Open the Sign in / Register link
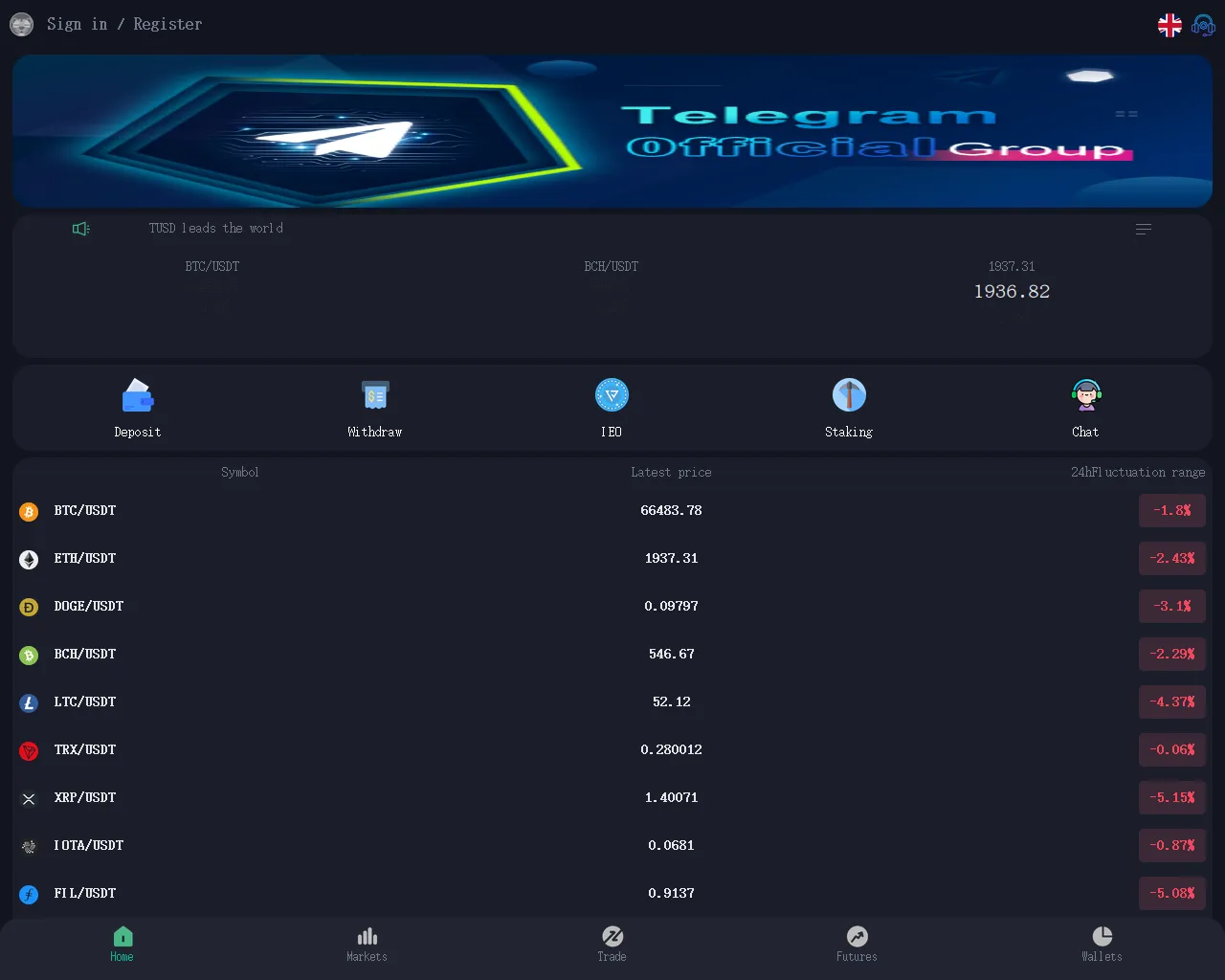The width and height of the screenshot is (1225, 980). (124, 24)
